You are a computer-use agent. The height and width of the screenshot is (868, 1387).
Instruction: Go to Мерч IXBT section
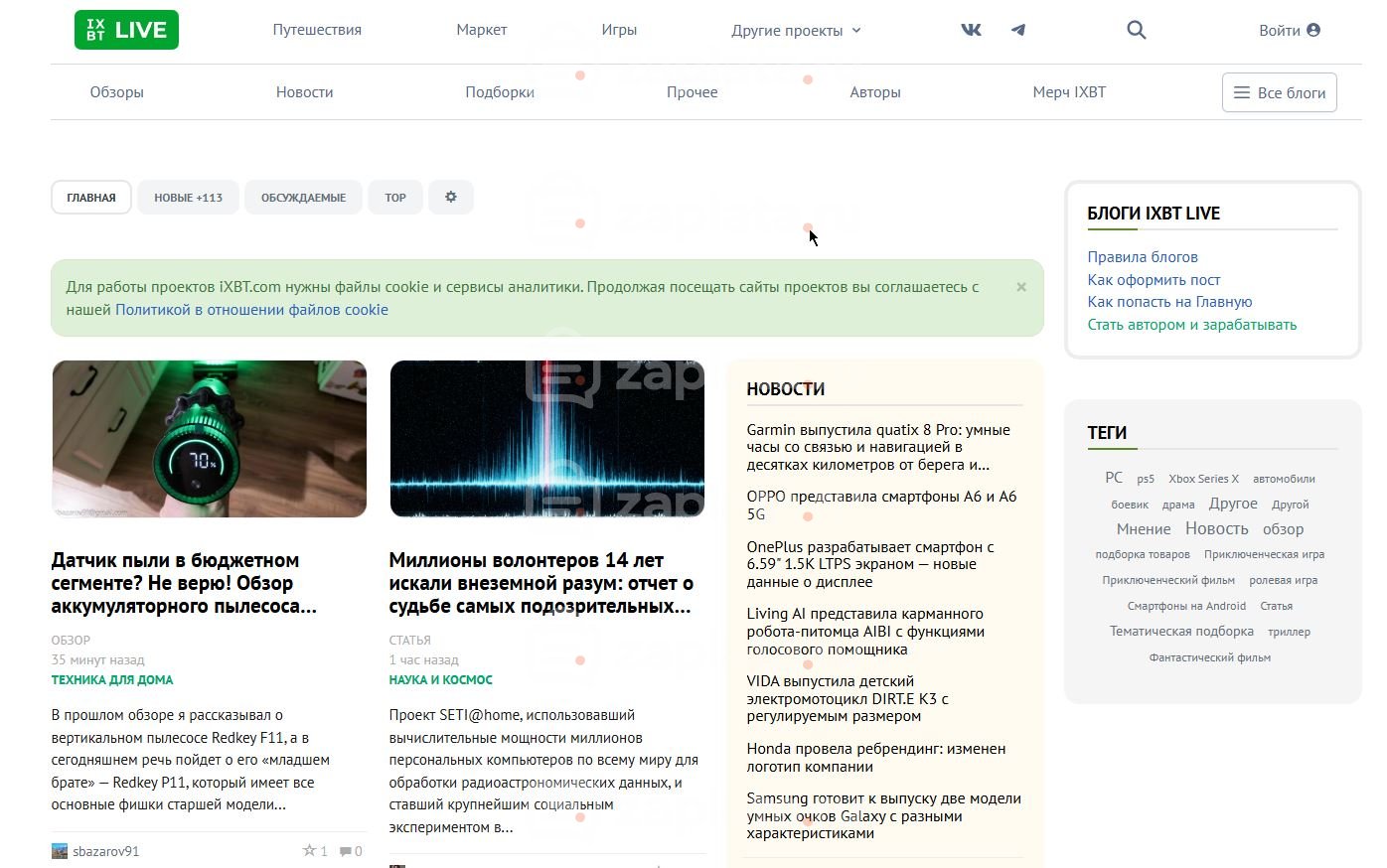[1069, 92]
